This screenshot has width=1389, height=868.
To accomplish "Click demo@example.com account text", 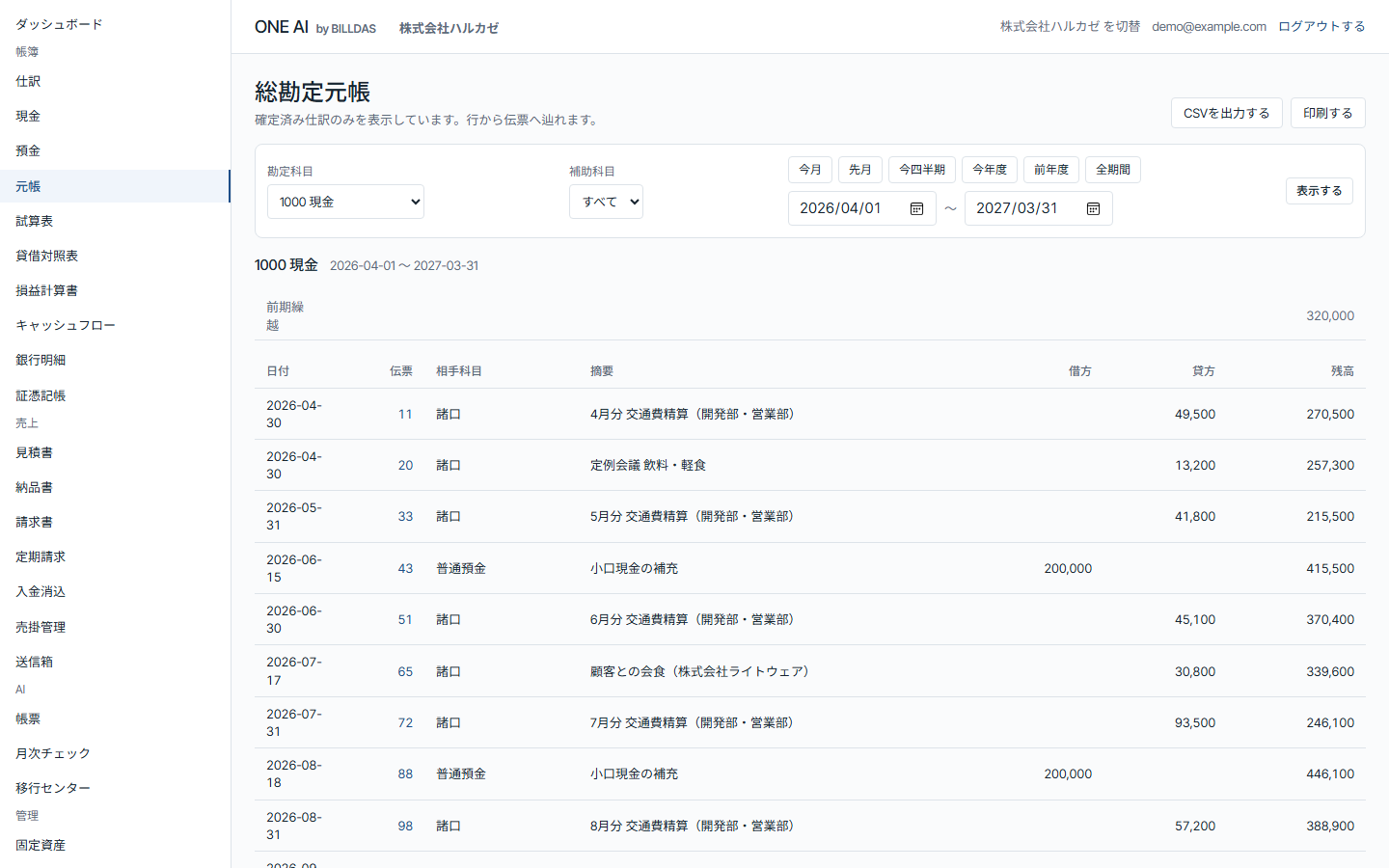I will 1209,26.
